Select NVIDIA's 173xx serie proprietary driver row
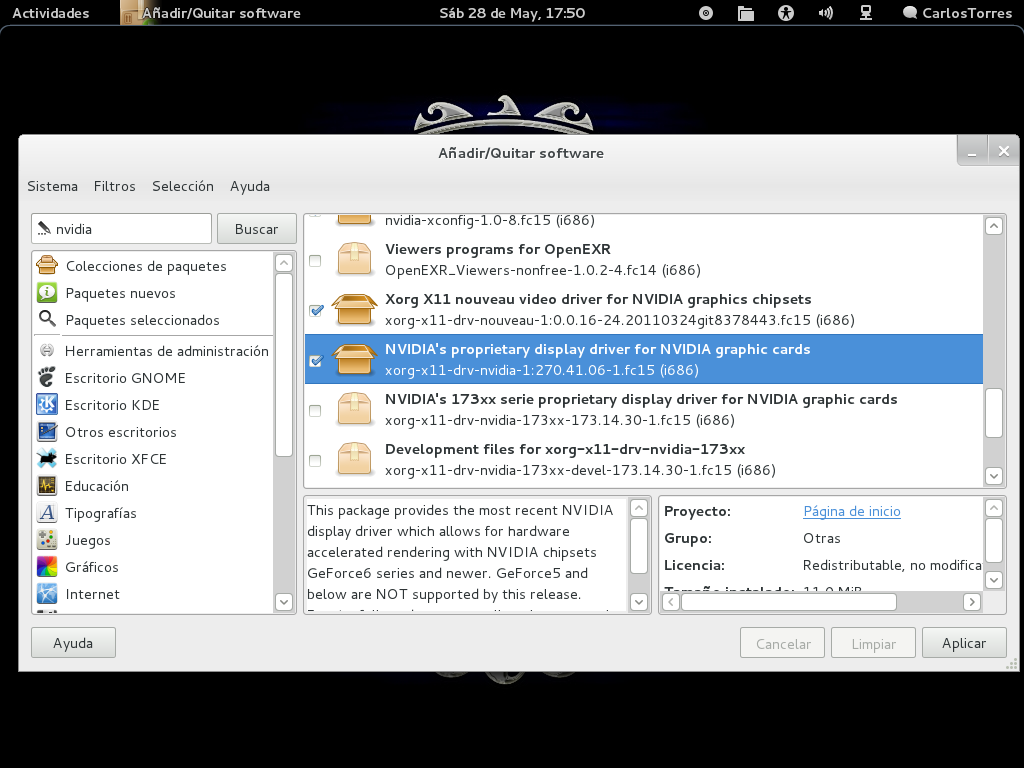The image size is (1024, 768). pos(644,409)
